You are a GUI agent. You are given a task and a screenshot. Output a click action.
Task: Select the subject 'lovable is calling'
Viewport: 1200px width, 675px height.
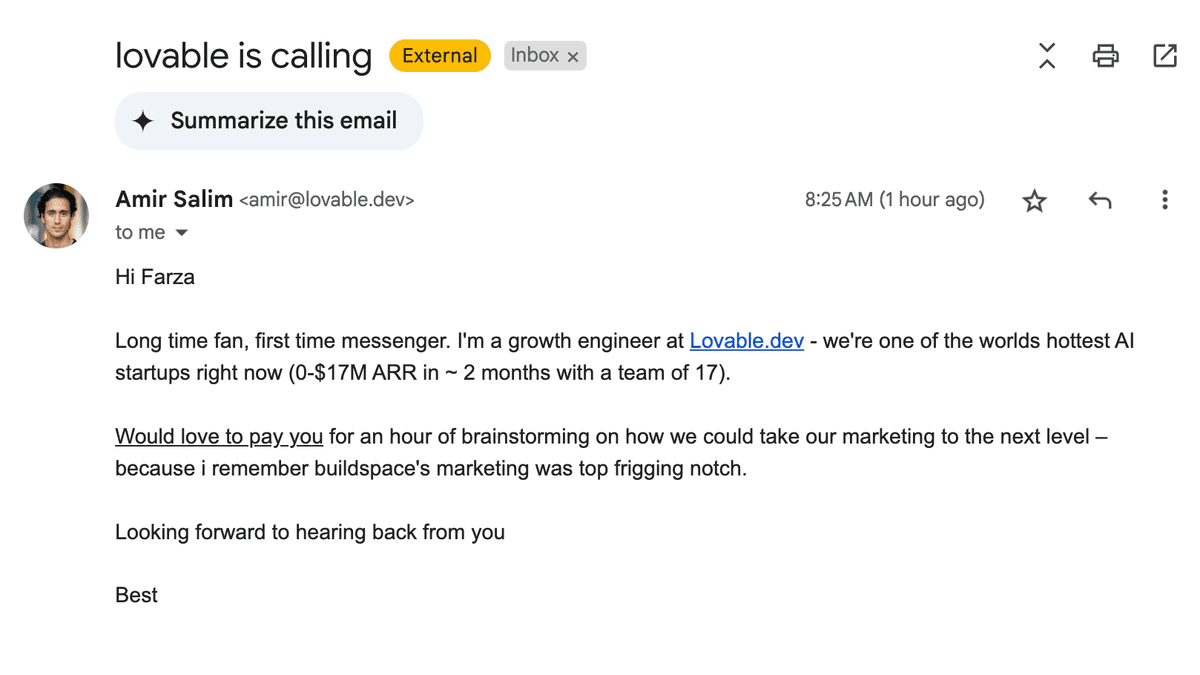243,56
